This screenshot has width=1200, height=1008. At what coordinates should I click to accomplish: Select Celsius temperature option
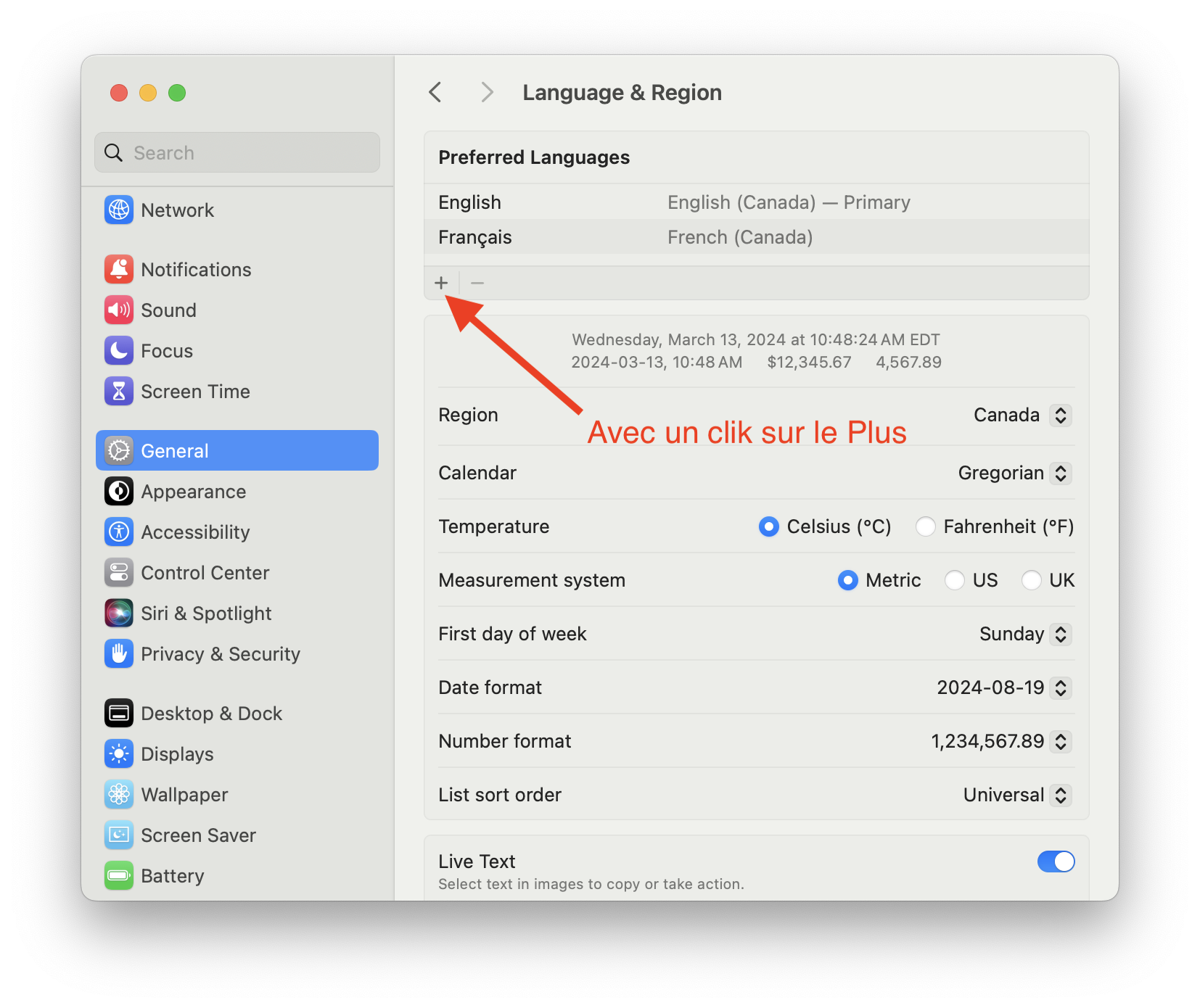tap(769, 526)
